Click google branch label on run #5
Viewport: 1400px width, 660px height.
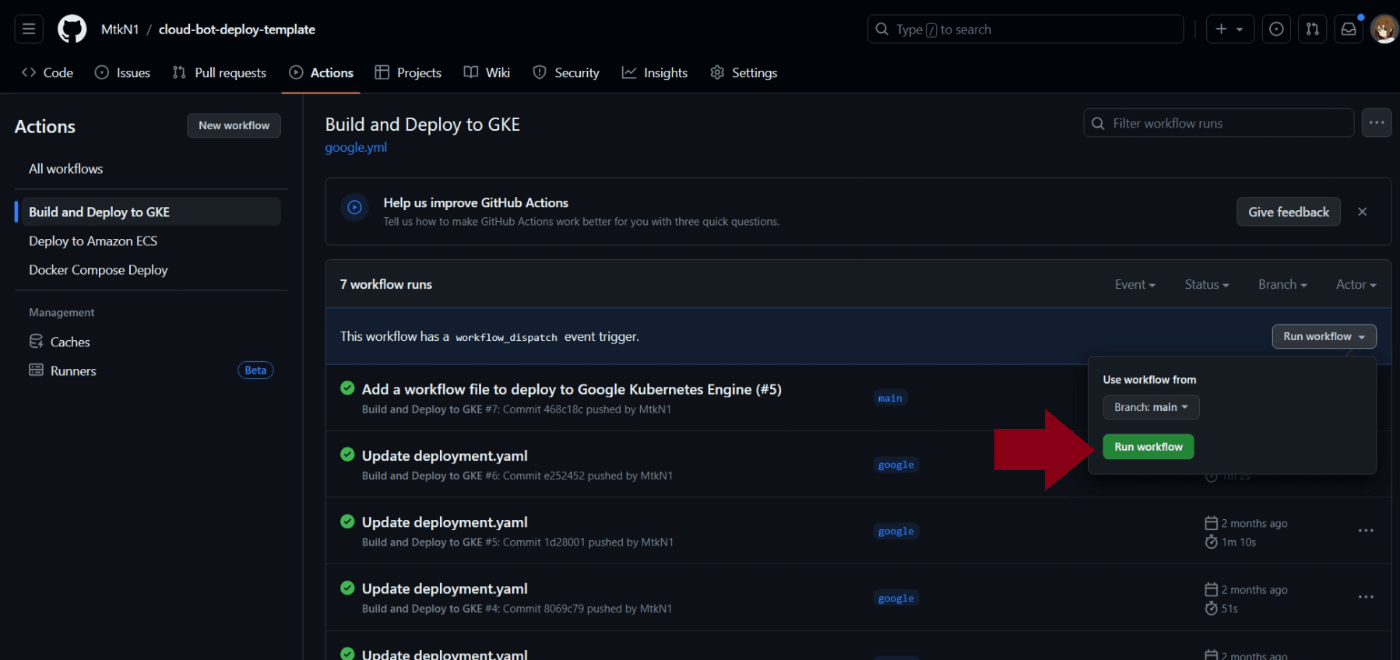point(896,531)
